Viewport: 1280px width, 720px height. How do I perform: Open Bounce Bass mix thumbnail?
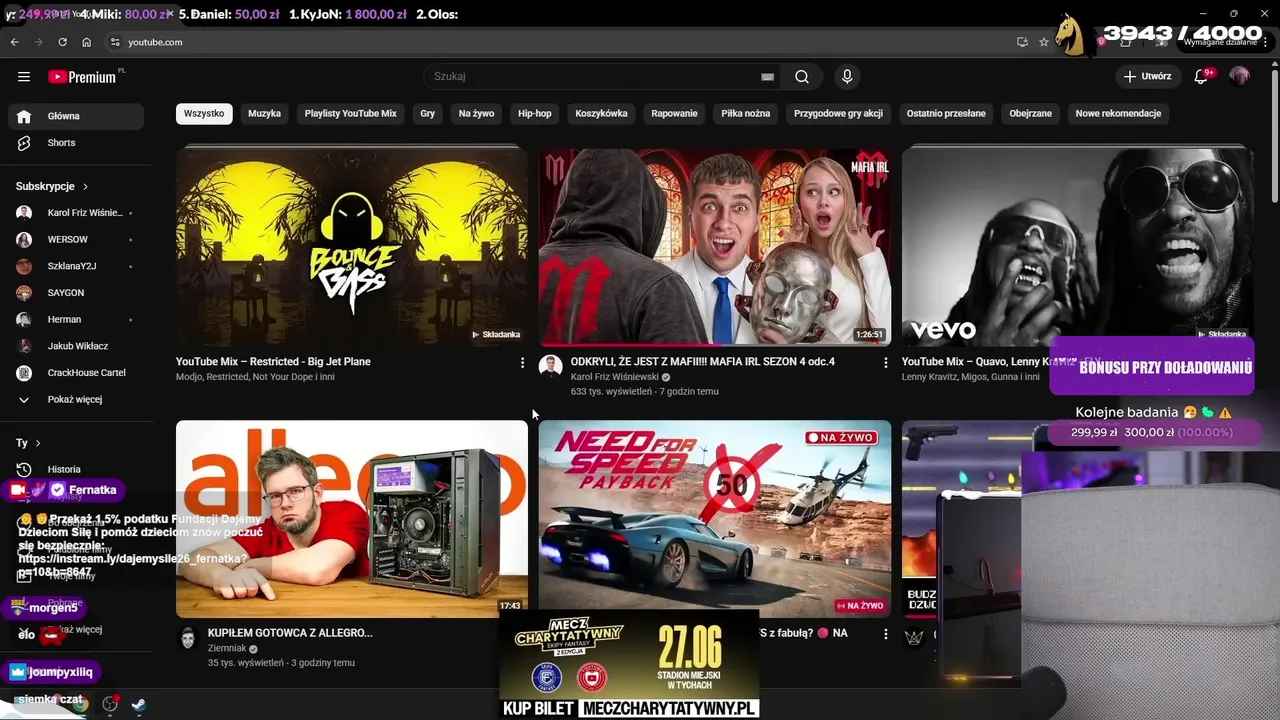click(x=352, y=245)
